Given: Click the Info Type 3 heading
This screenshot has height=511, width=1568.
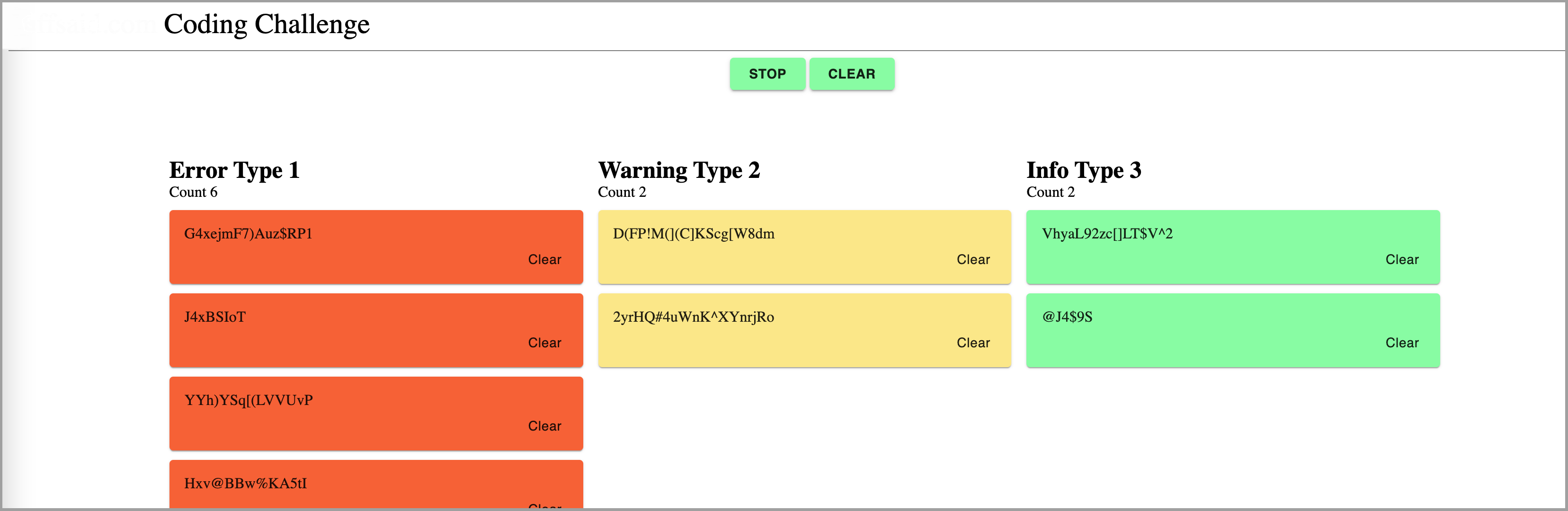Looking at the screenshot, I should pyautogui.click(x=1084, y=170).
